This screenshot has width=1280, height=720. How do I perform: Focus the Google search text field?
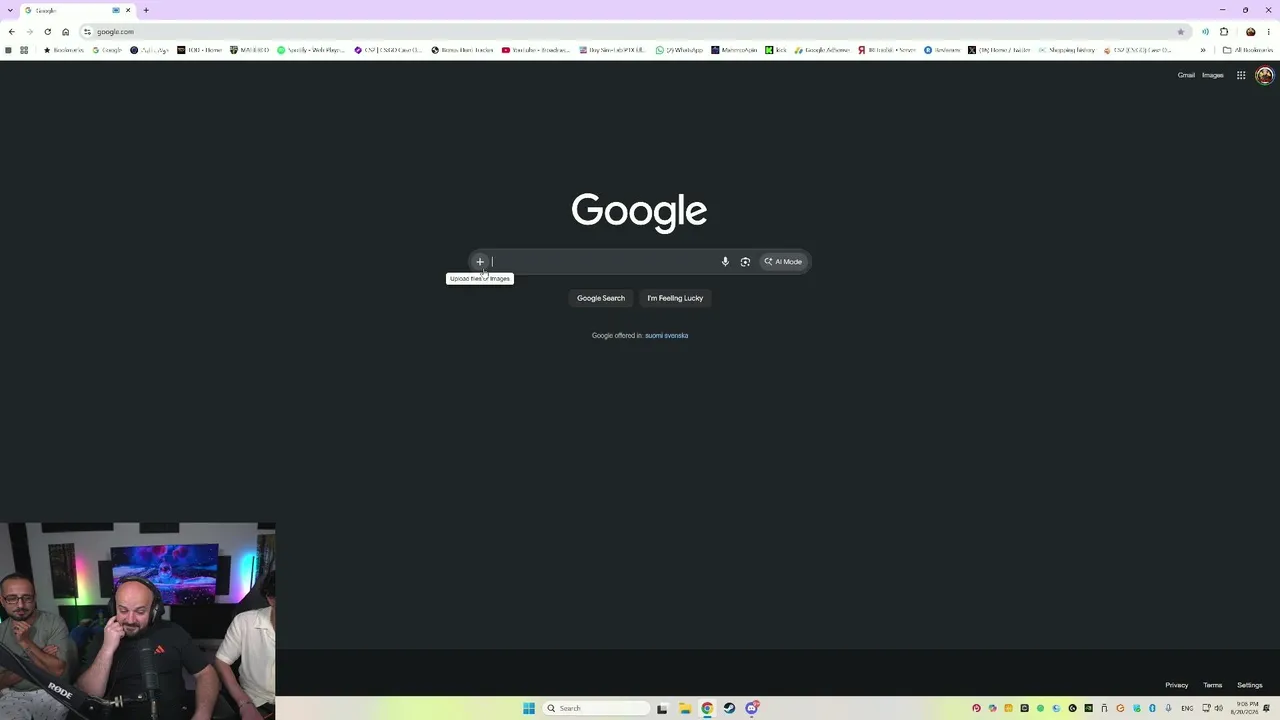(x=603, y=262)
